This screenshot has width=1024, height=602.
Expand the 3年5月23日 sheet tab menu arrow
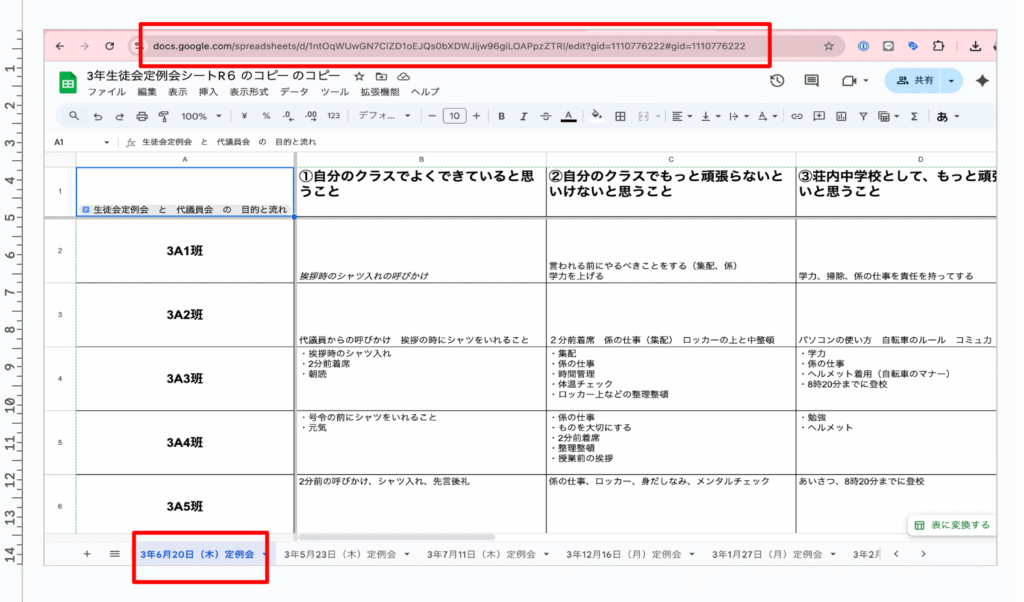click(410, 554)
